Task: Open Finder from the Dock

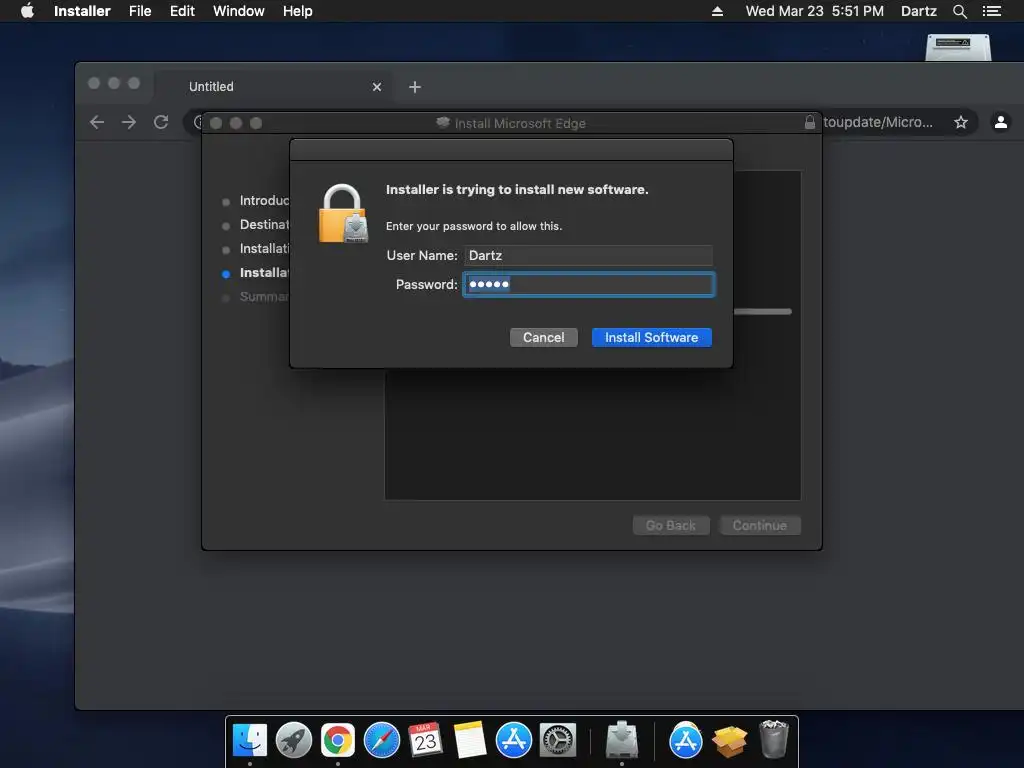Action: 249,741
